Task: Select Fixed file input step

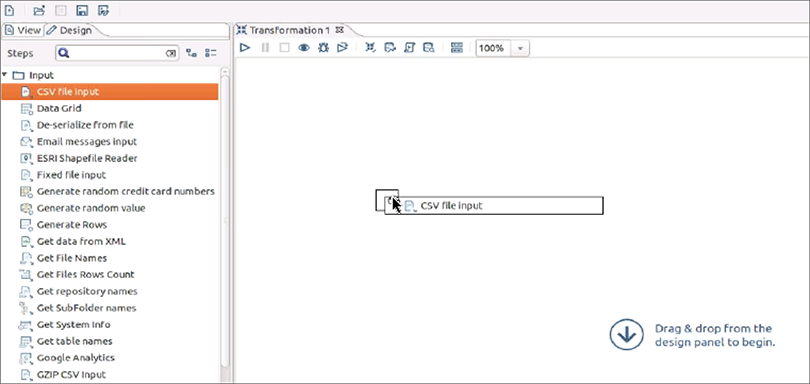Action: tap(71, 175)
